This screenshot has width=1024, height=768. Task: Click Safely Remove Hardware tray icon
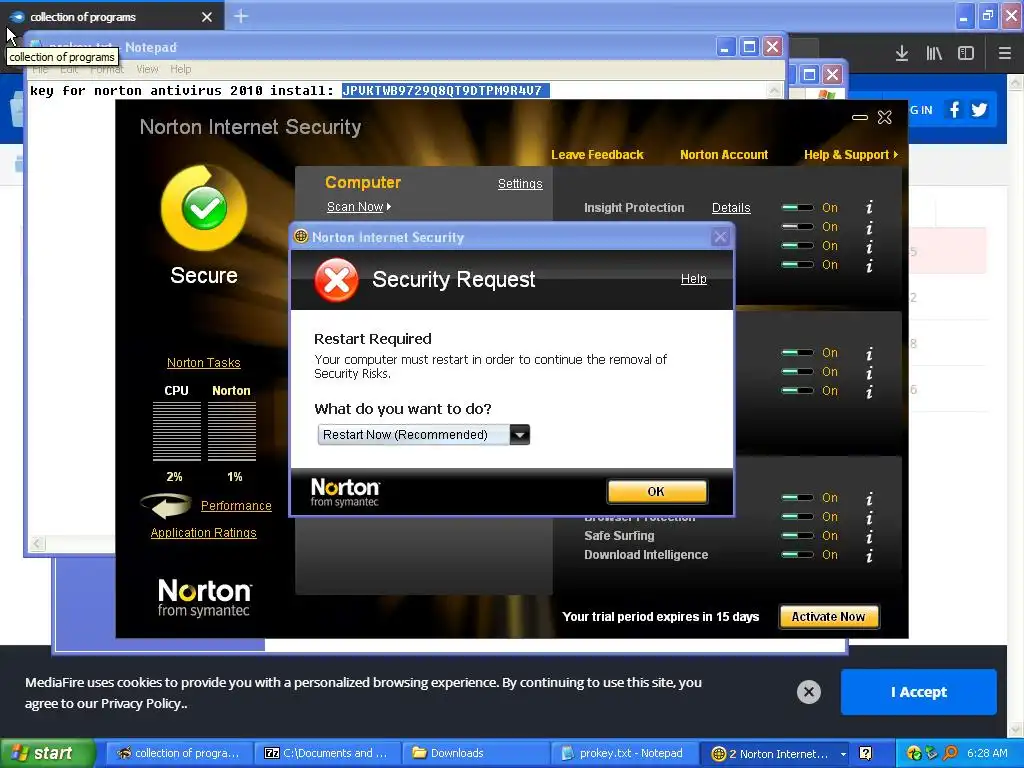click(931, 754)
